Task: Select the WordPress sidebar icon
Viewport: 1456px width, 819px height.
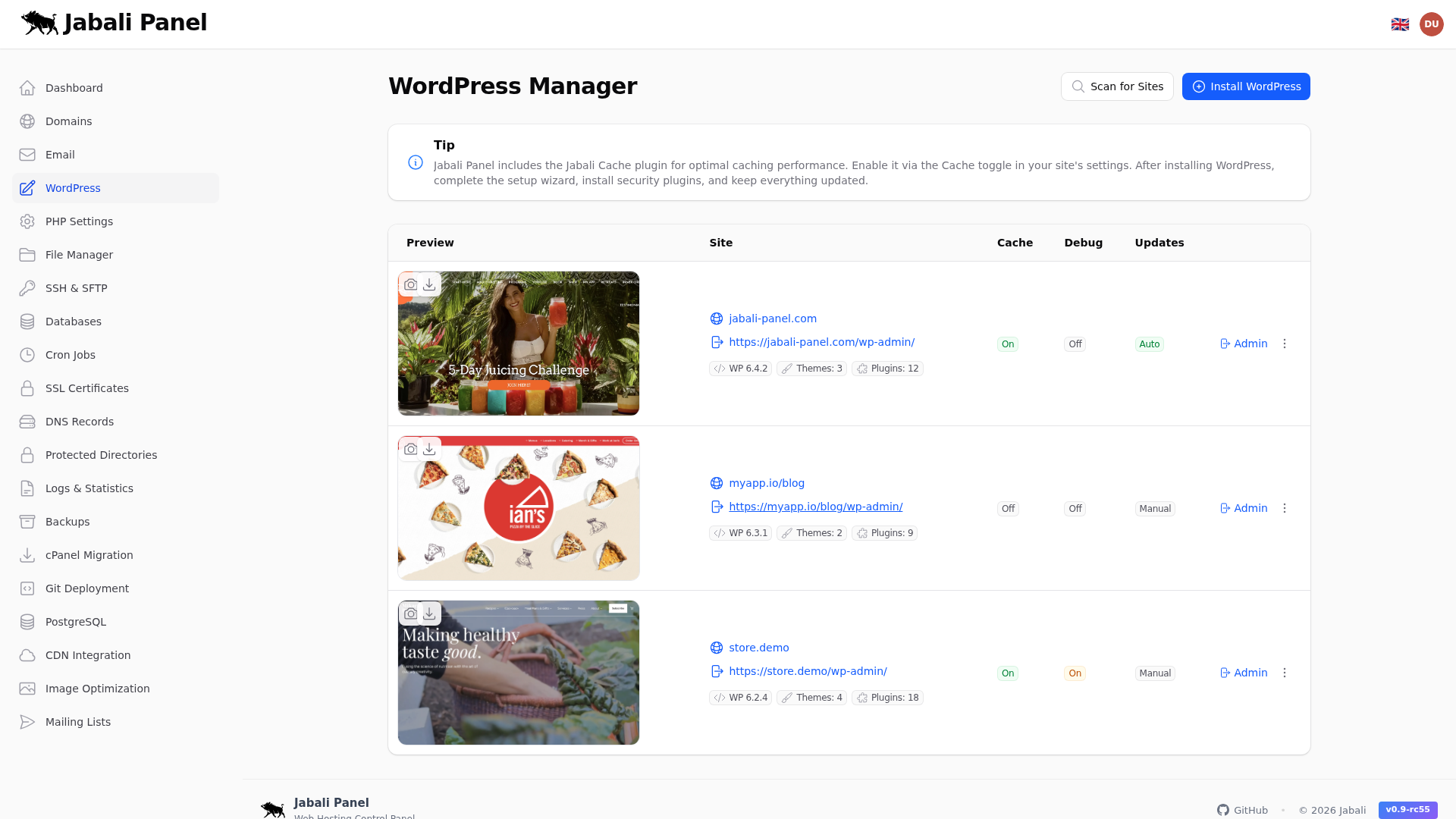Action: [x=27, y=188]
